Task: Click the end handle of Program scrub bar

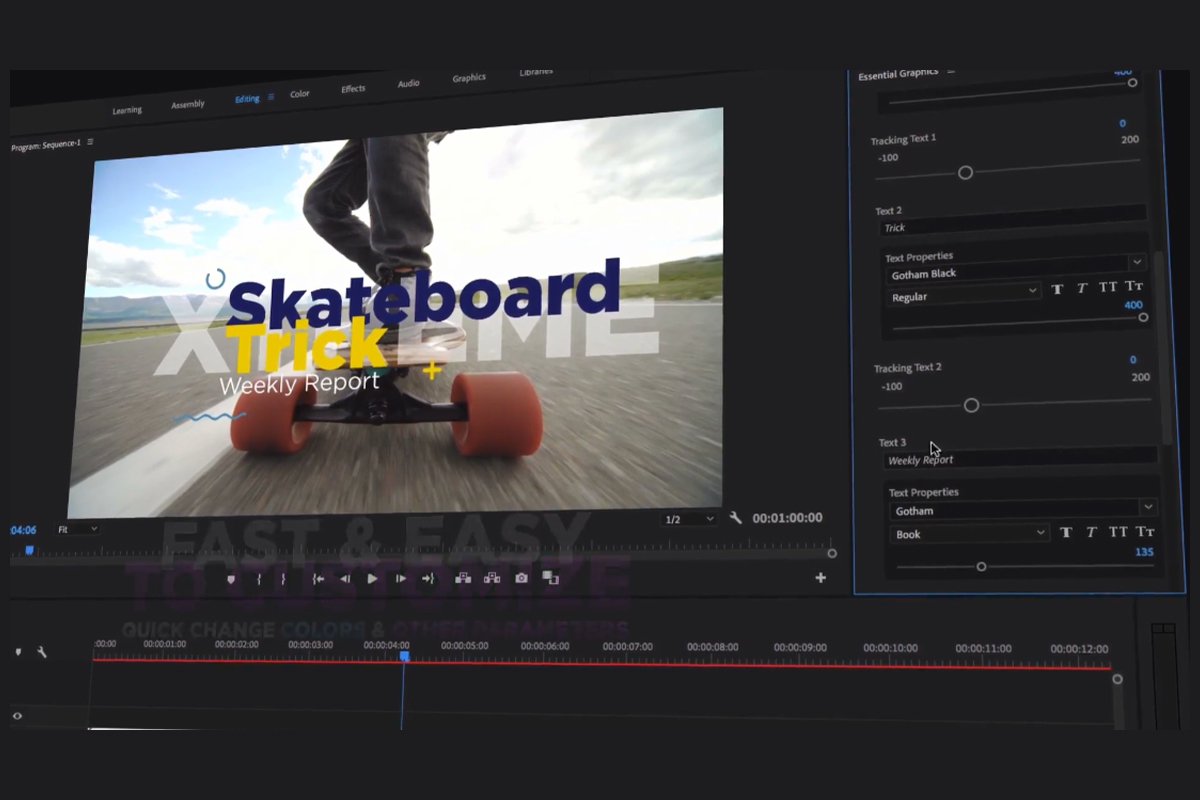Action: [x=832, y=553]
